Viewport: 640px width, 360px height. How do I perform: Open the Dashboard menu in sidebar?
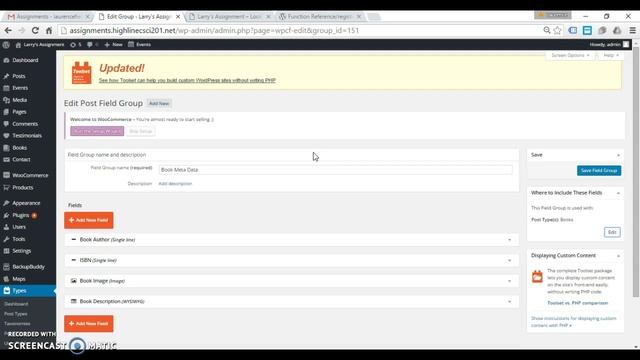point(25,60)
